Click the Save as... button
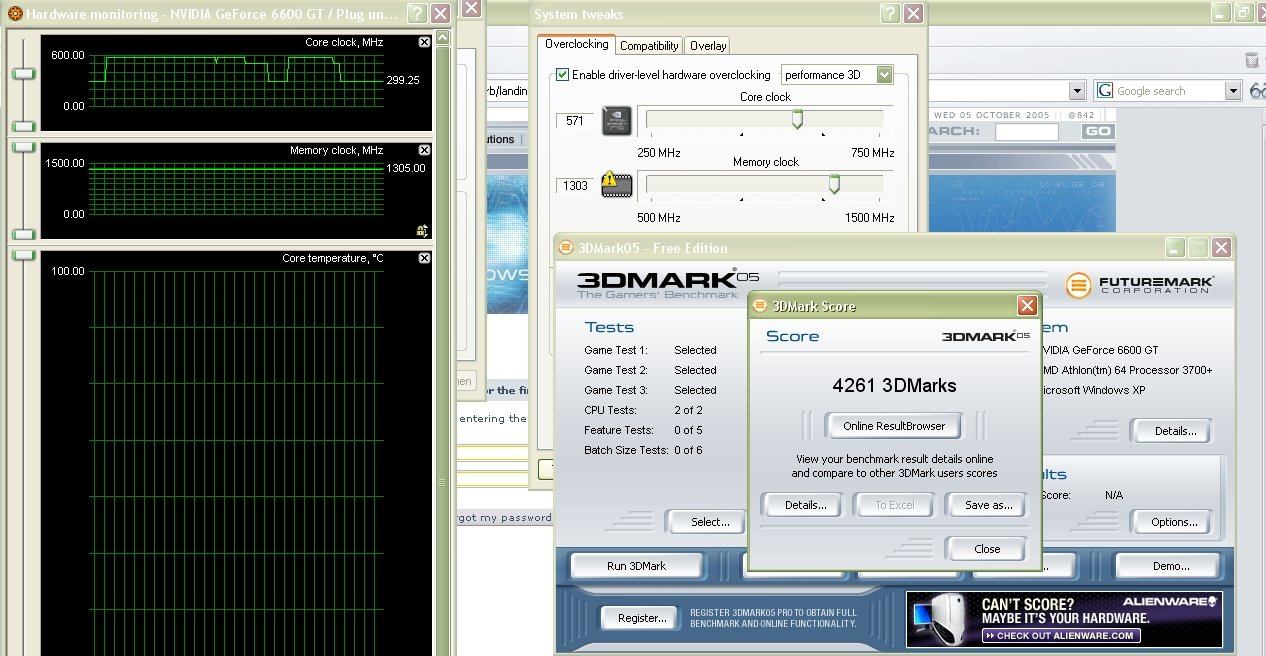Image resolution: width=1266 pixels, height=656 pixels. pyautogui.click(x=988, y=505)
